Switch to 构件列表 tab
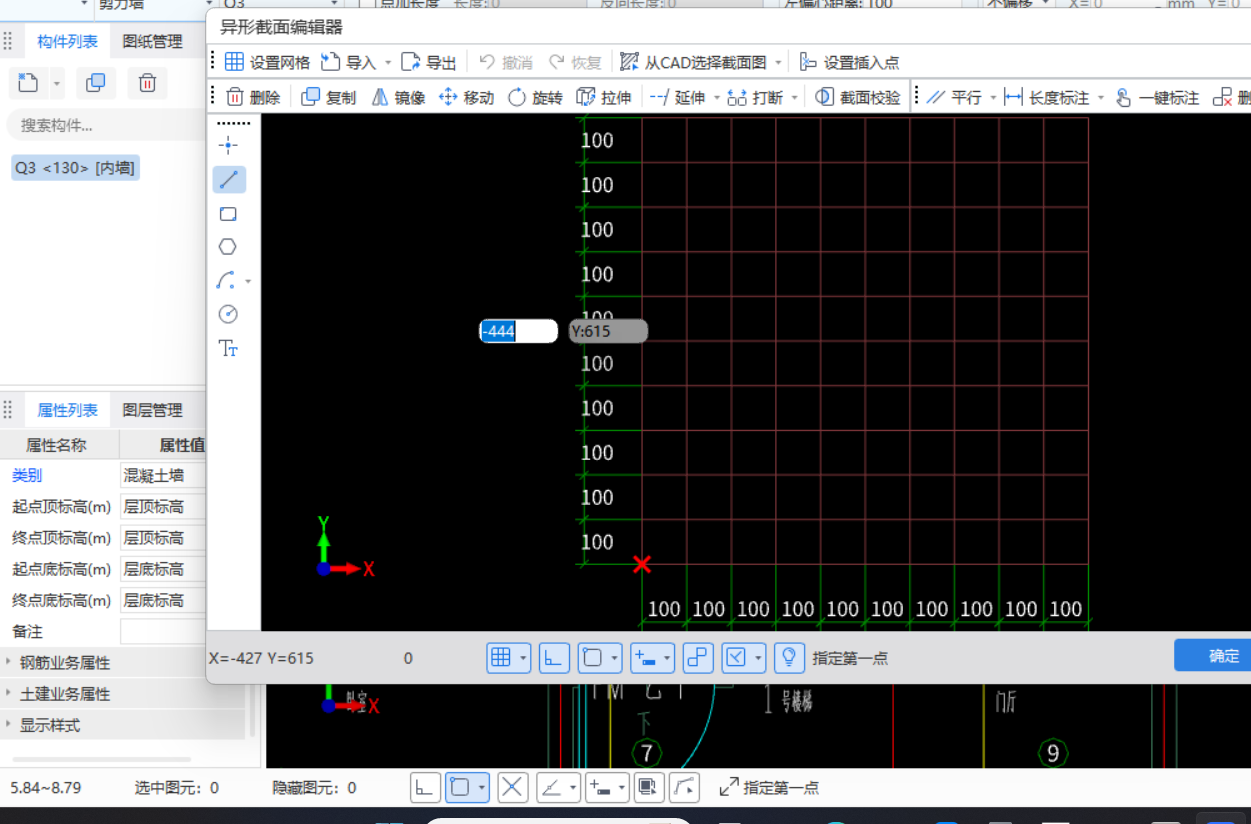Screen dimensions: 1251x824 pos(67,41)
